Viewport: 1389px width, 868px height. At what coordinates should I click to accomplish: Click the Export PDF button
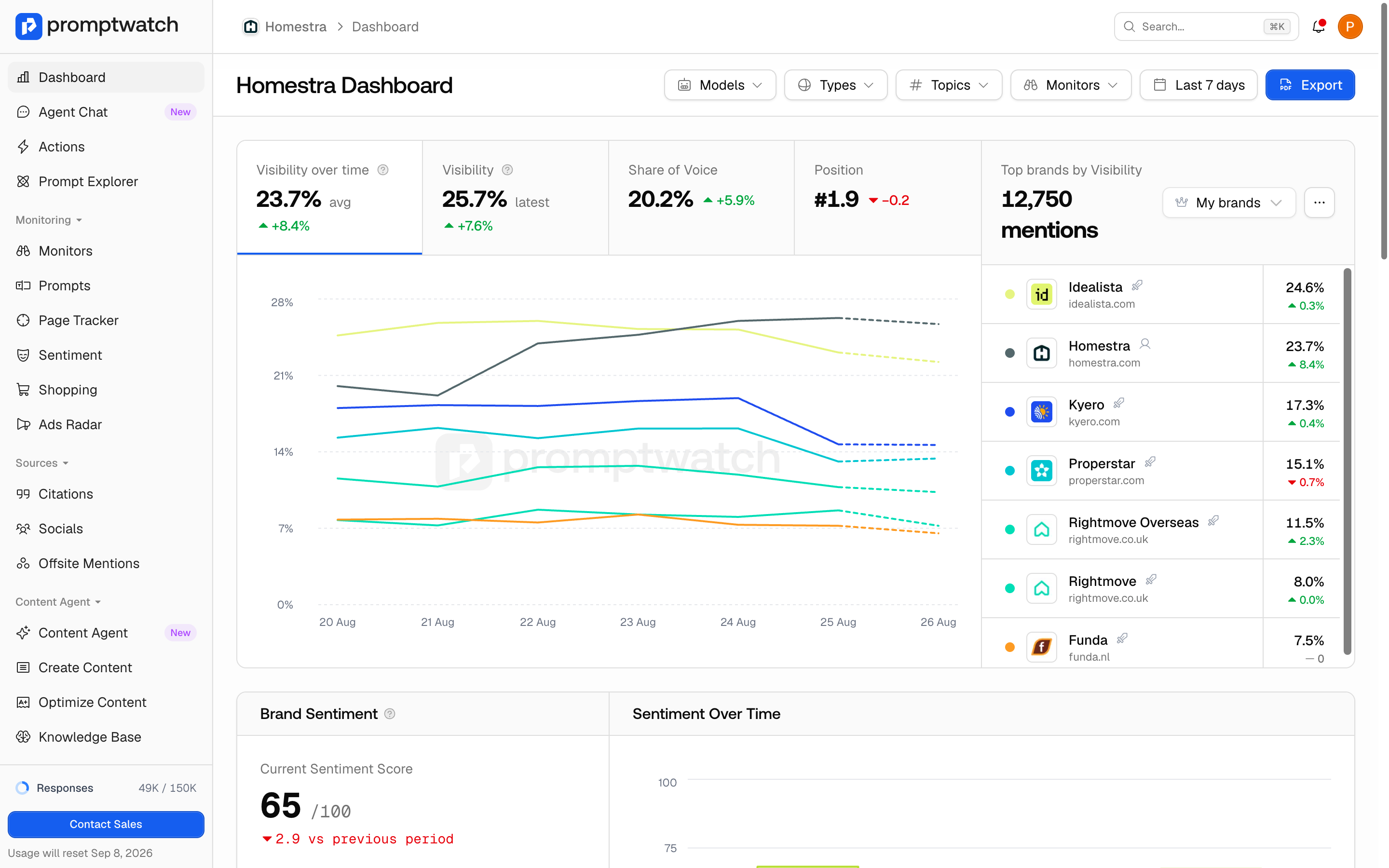pos(1310,85)
